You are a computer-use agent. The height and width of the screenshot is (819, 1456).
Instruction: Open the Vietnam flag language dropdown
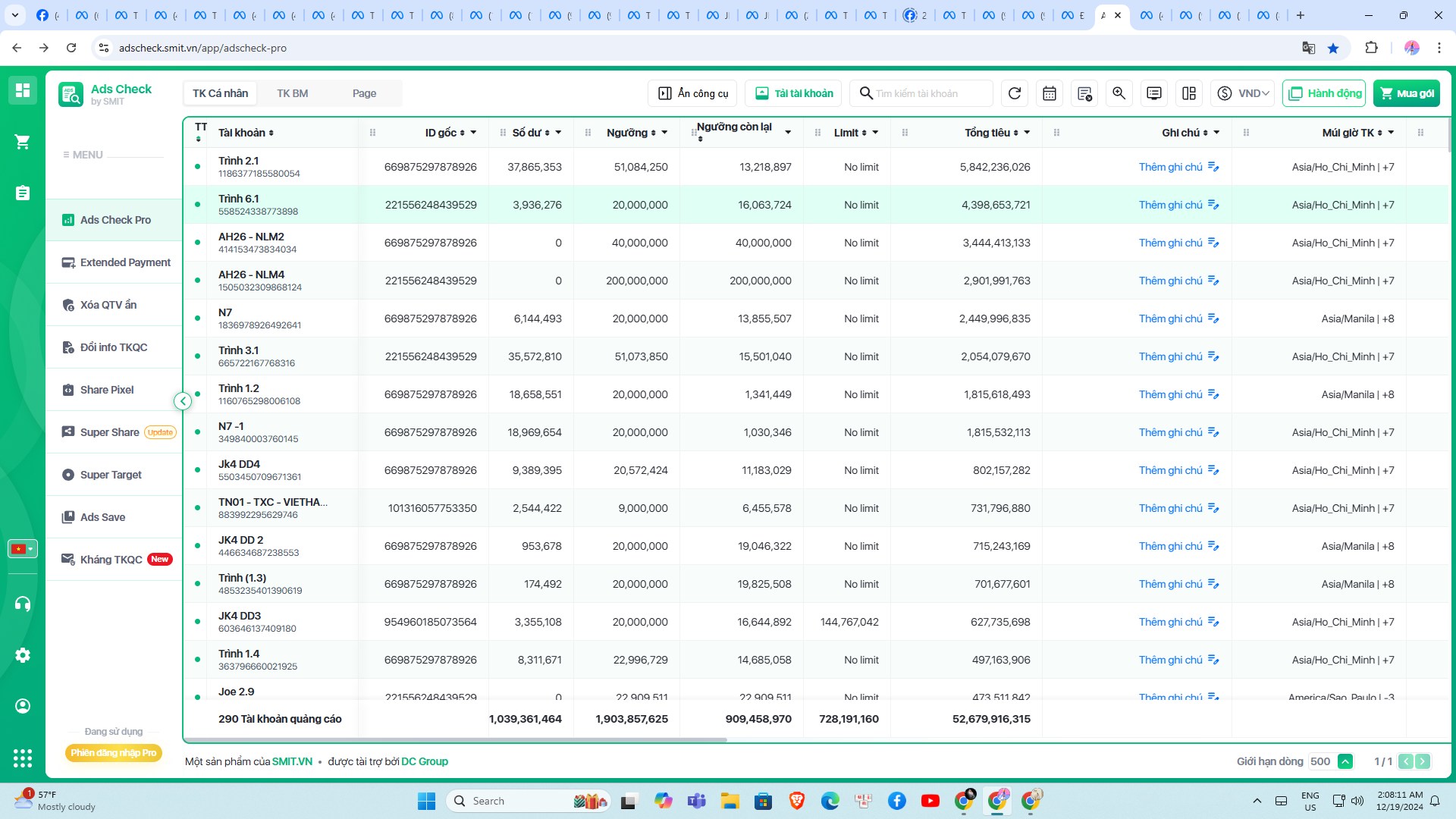coord(23,548)
